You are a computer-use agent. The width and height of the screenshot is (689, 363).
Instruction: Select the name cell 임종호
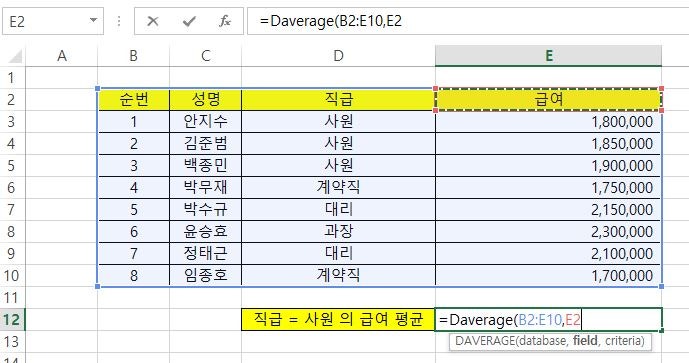coord(205,276)
